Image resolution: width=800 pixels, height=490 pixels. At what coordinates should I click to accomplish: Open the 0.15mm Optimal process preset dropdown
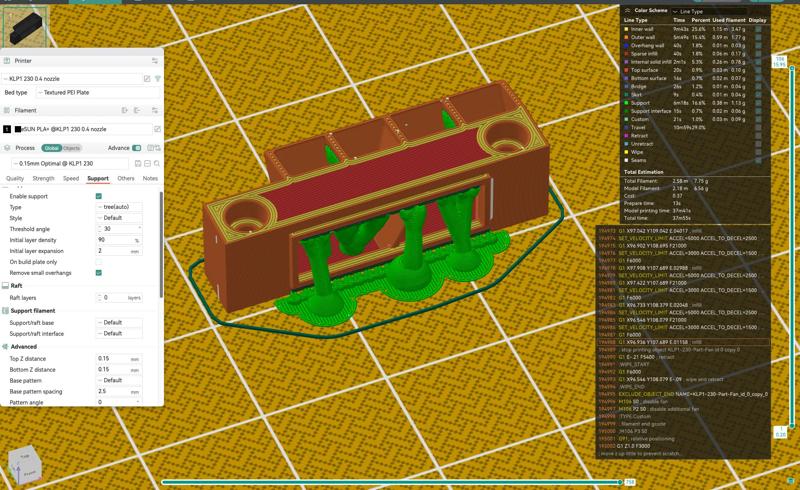pos(70,163)
